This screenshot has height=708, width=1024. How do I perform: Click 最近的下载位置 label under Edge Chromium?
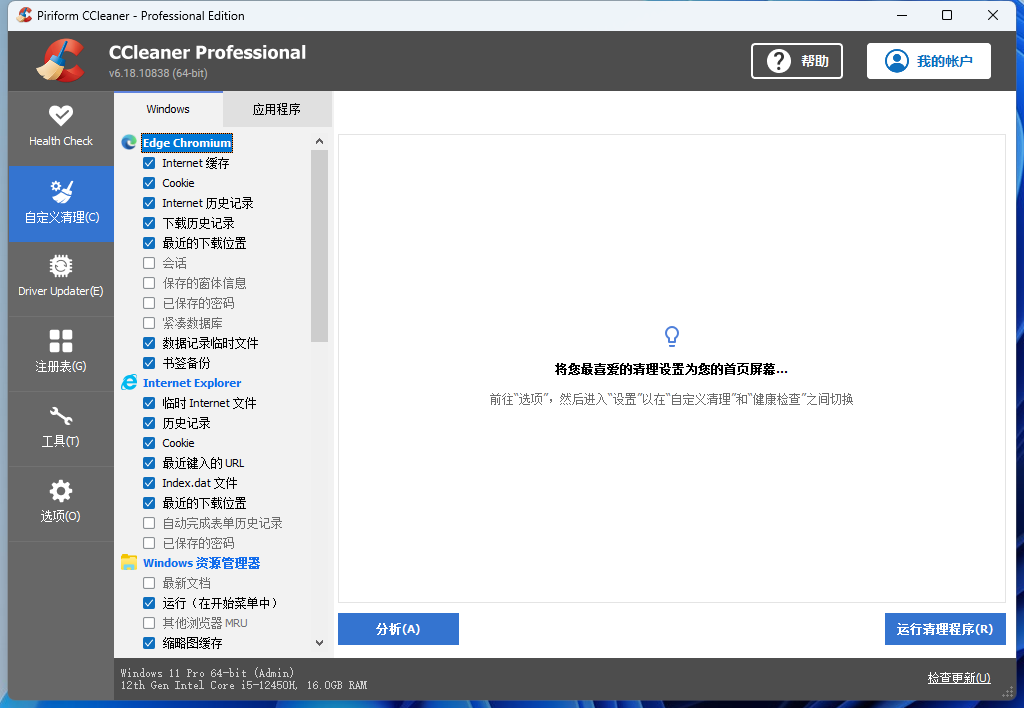tap(204, 243)
